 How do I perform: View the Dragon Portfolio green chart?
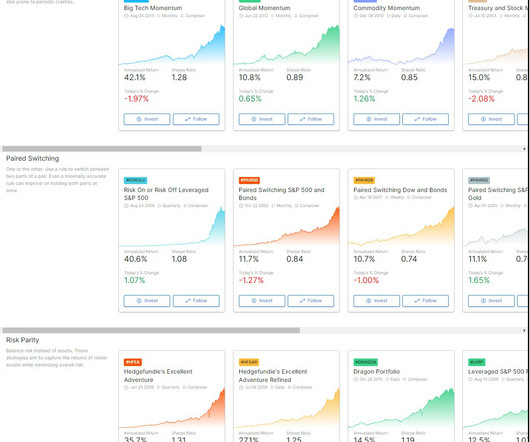[x=401, y=409]
